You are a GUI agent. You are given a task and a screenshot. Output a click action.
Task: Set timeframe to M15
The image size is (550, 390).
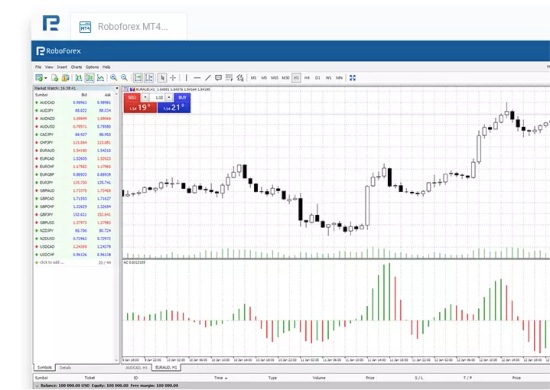coord(274,78)
